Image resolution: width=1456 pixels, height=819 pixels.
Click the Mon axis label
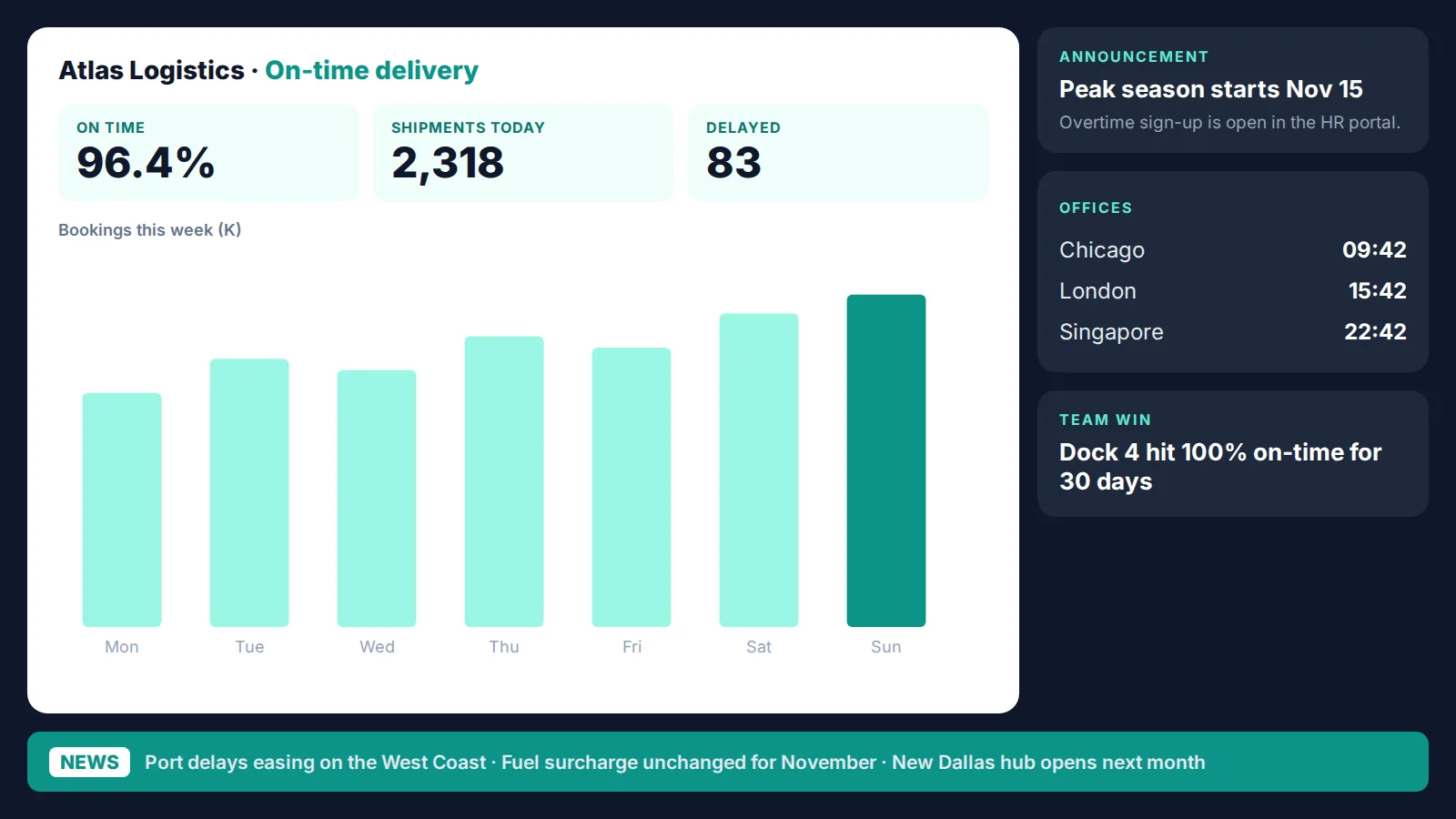[x=122, y=646]
